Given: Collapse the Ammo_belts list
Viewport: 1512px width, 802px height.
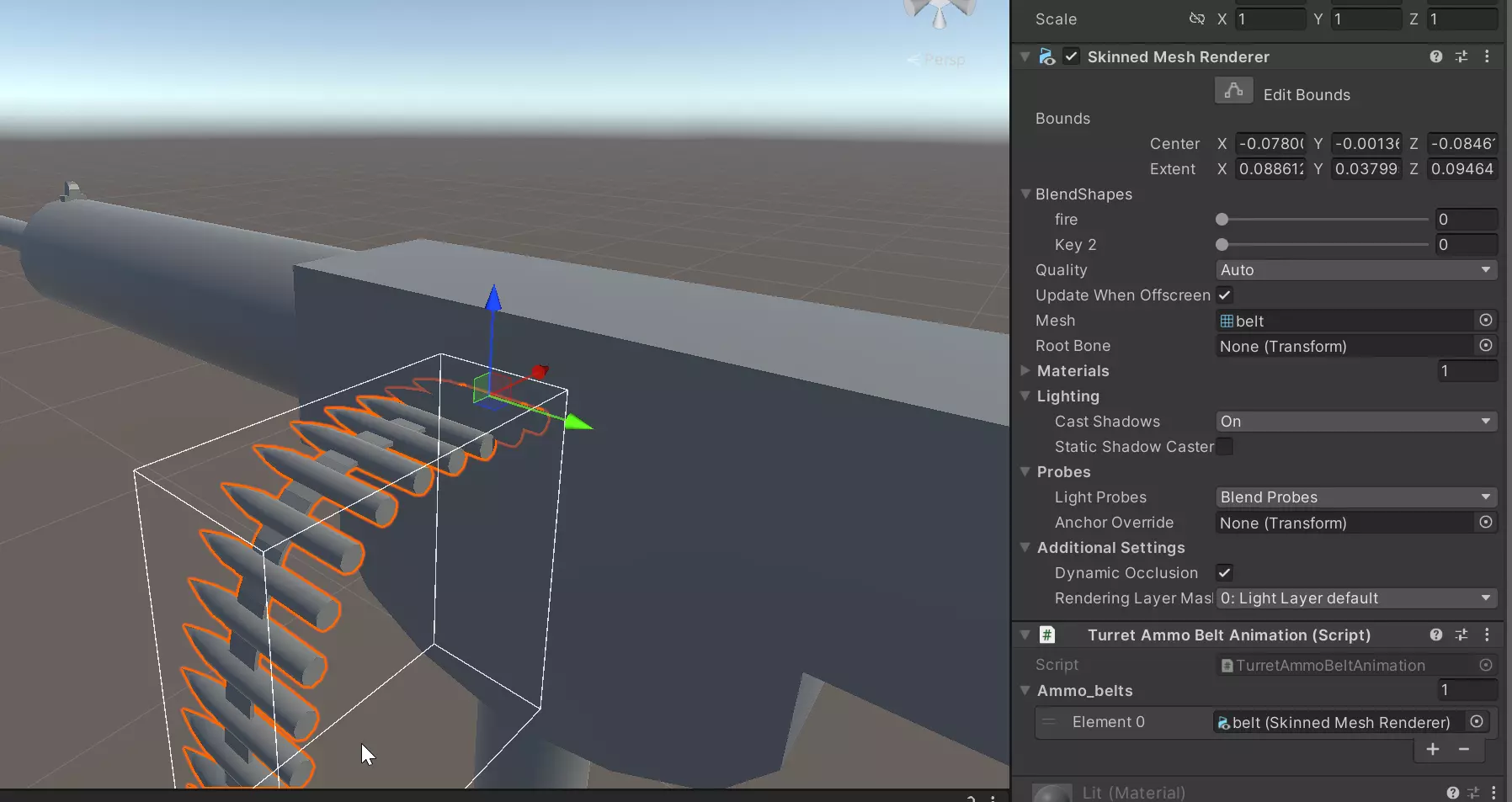Looking at the screenshot, I should click(1025, 690).
